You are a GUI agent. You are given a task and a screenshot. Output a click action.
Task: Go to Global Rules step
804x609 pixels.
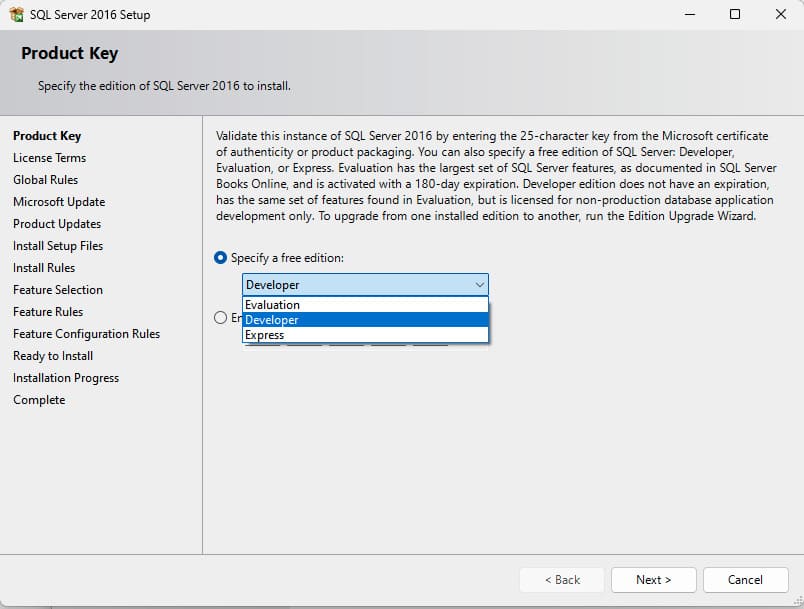[45, 180]
